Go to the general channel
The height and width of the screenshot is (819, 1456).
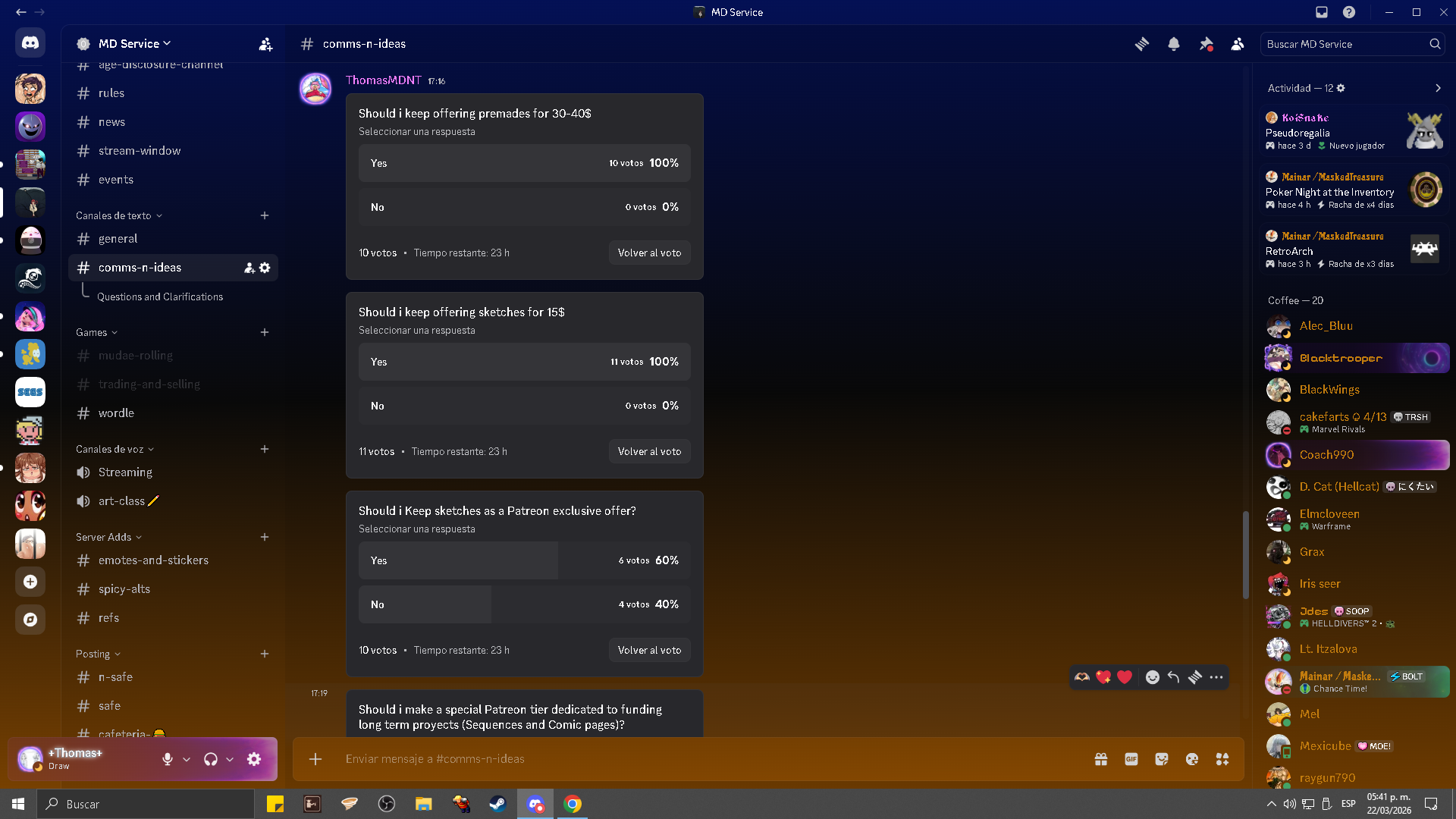point(174,239)
